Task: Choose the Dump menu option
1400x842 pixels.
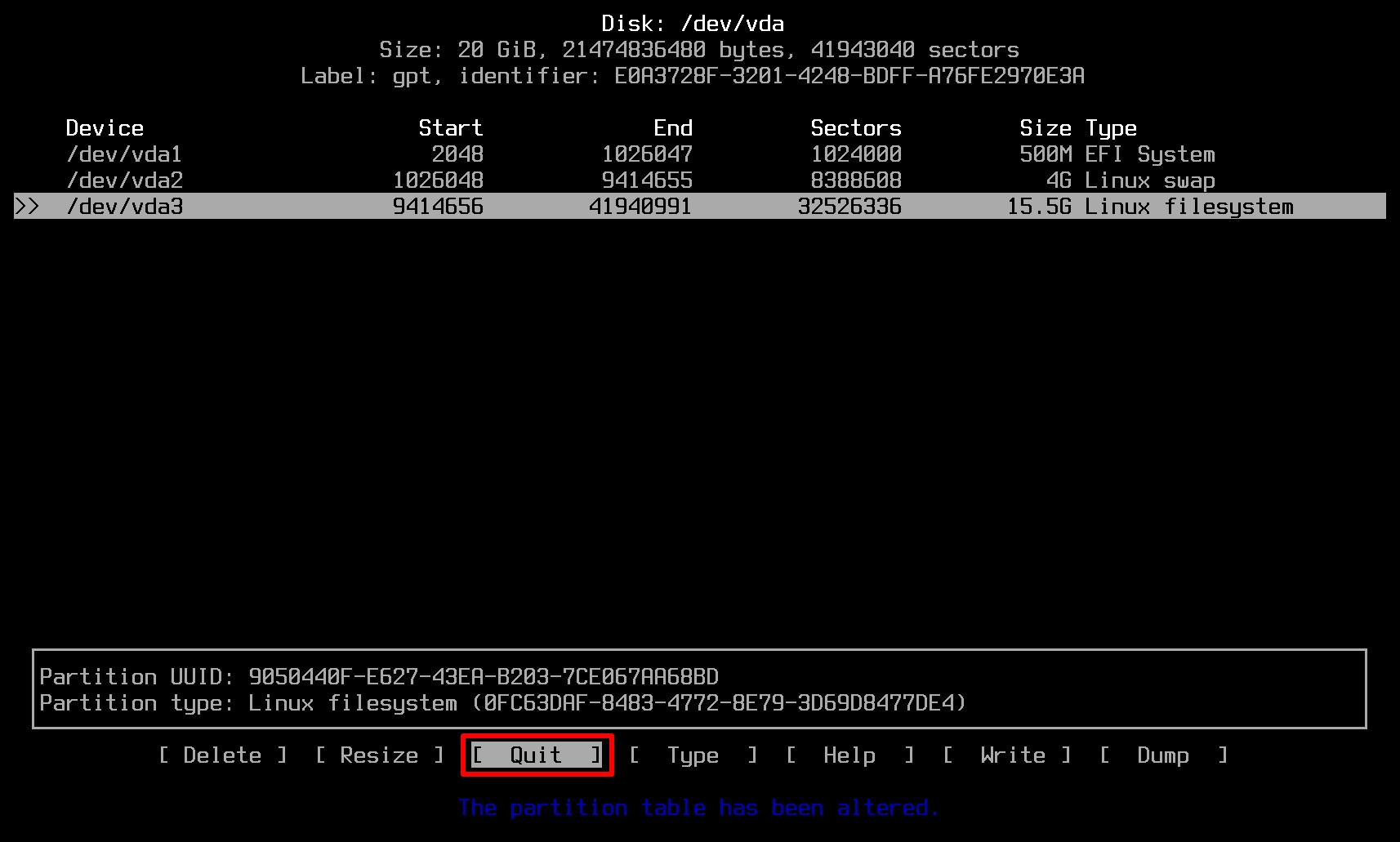Action: point(1164,755)
